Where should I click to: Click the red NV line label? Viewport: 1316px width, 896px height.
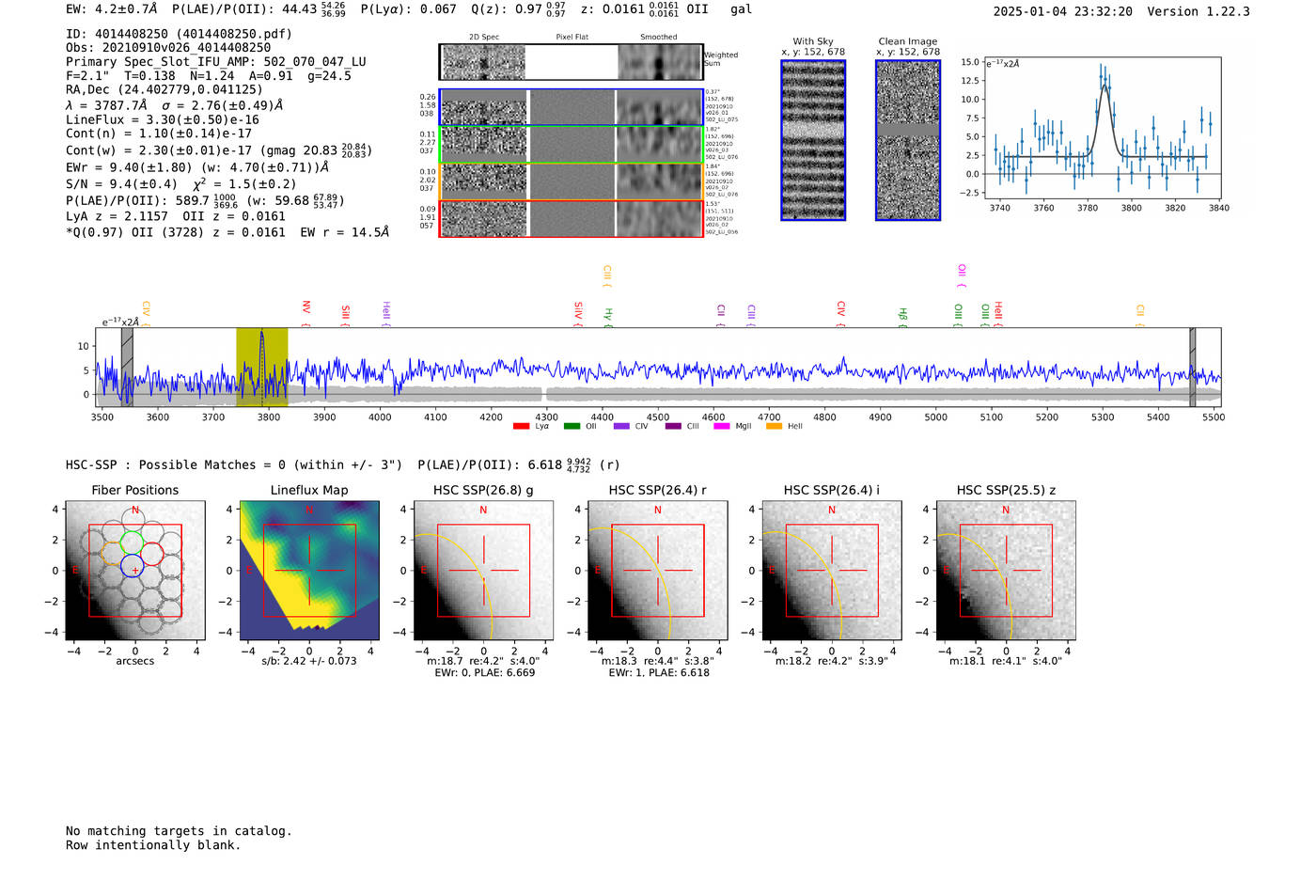[305, 313]
